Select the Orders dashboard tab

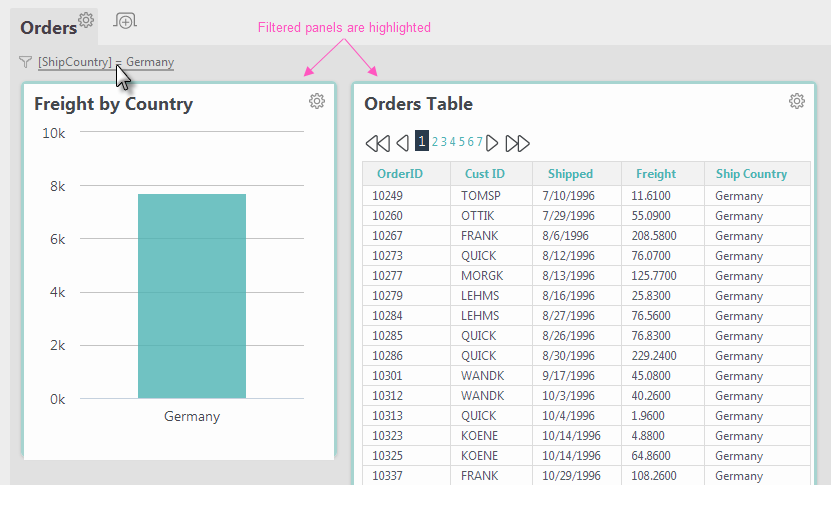pos(49,28)
